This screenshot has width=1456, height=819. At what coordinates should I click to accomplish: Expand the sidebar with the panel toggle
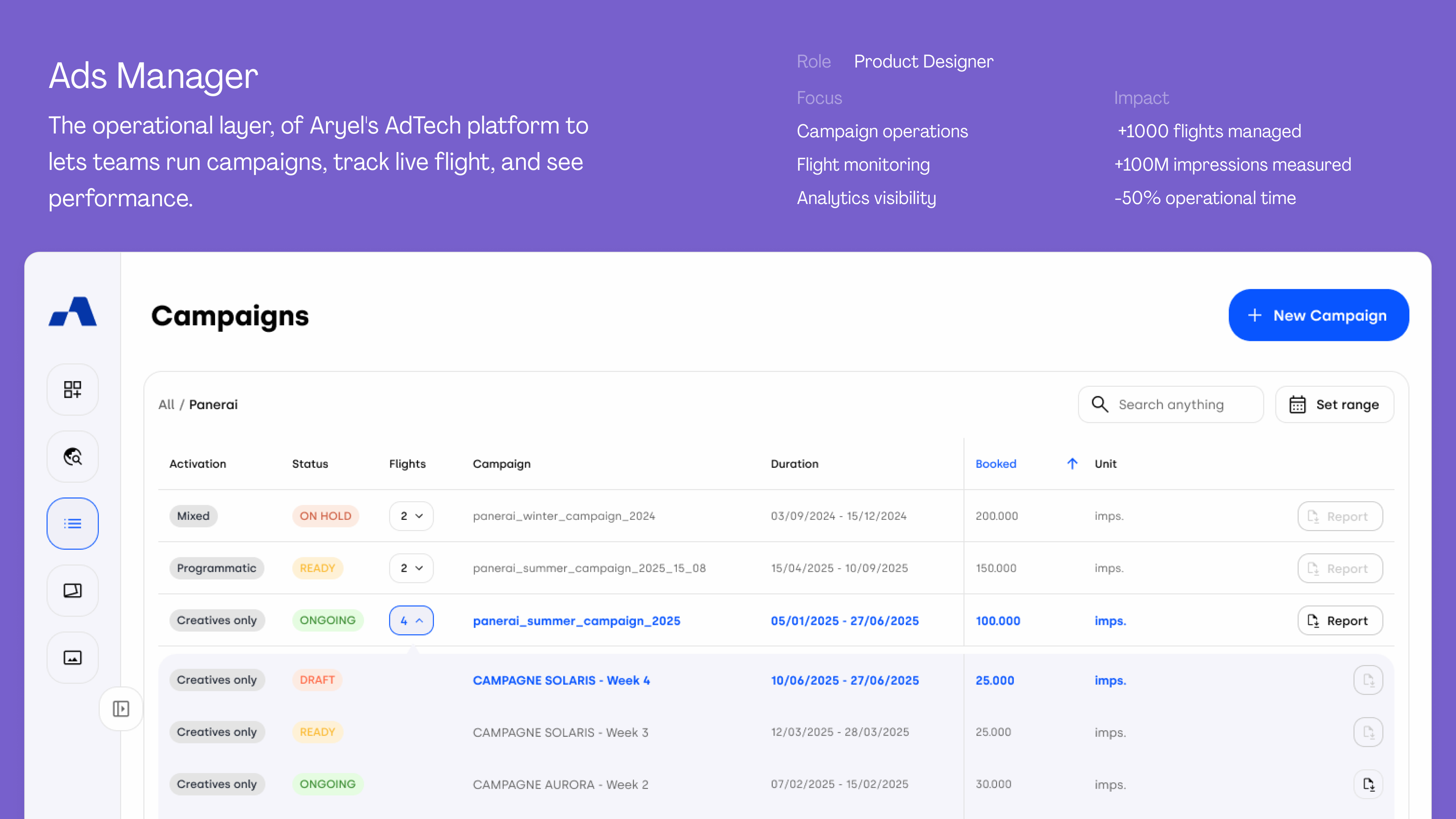pos(121,709)
